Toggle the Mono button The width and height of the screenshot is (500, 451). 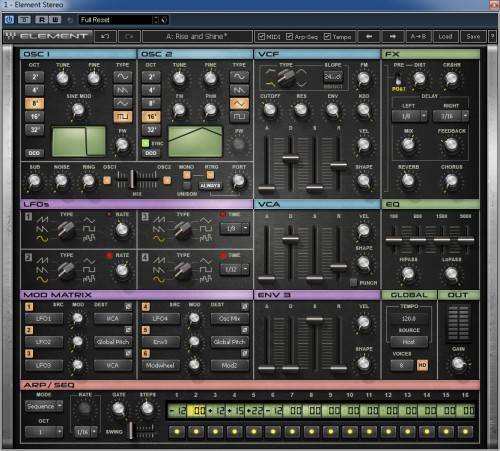point(187,175)
